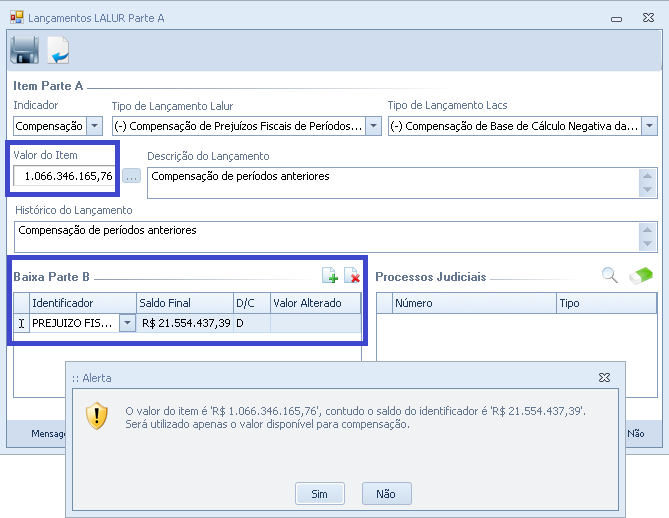Delete Baixa Parte B row icon
The height and width of the screenshot is (518, 669).
pyautogui.click(x=352, y=275)
